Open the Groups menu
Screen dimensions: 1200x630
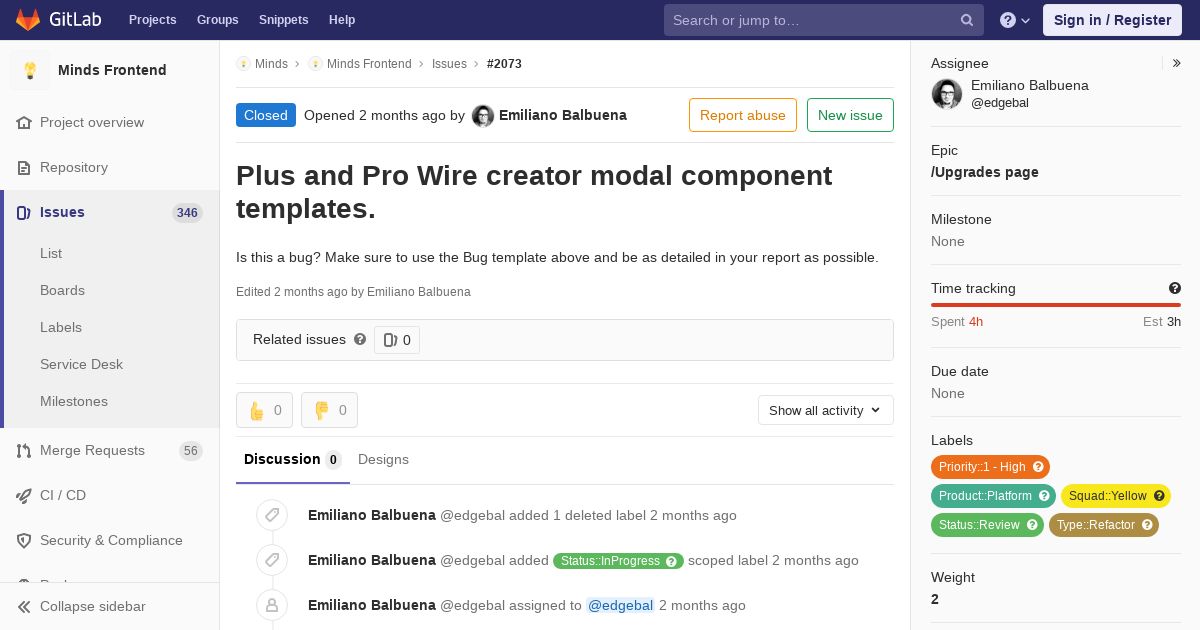tap(217, 20)
